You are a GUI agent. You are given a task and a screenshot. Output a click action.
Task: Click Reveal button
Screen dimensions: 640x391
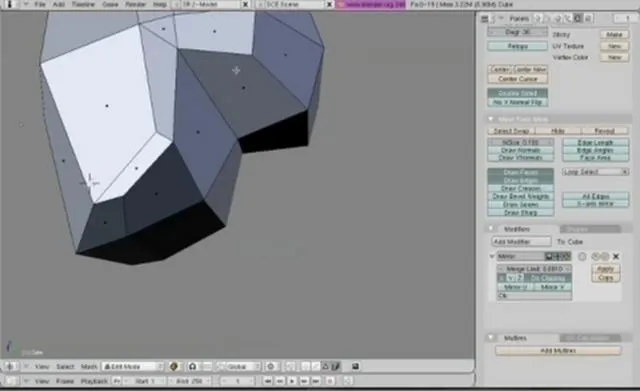(x=605, y=131)
